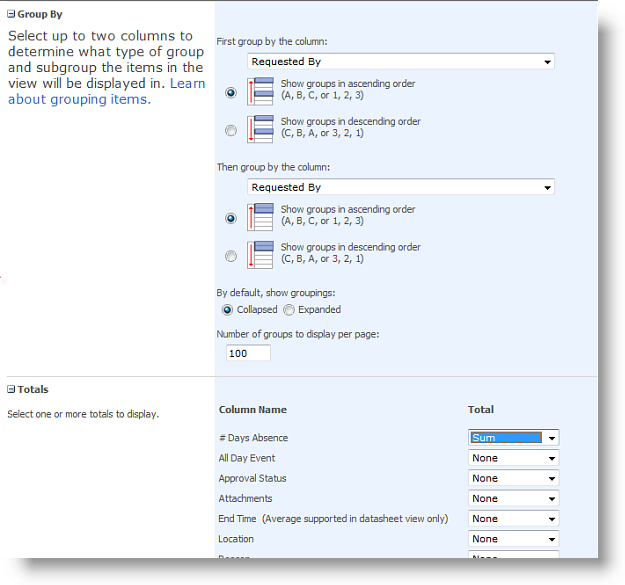Screen dimensions: 625x585
Task: Choose Expanded groupings by default
Action: (289, 310)
